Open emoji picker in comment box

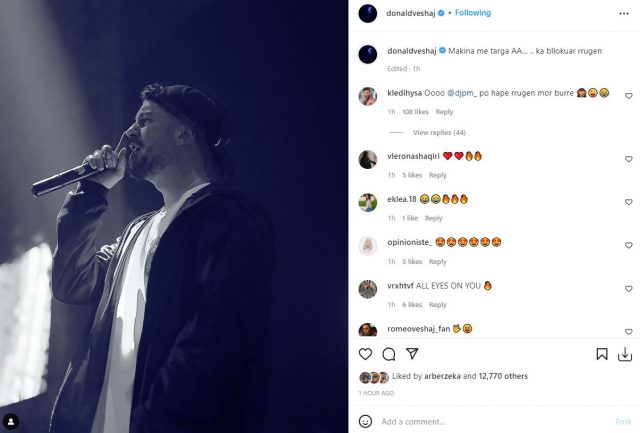click(366, 421)
